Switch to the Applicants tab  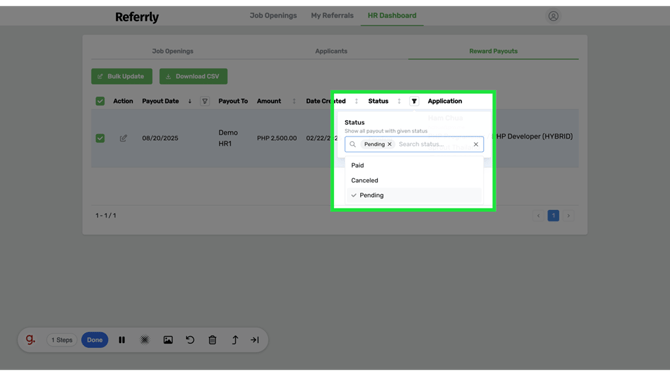331,51
